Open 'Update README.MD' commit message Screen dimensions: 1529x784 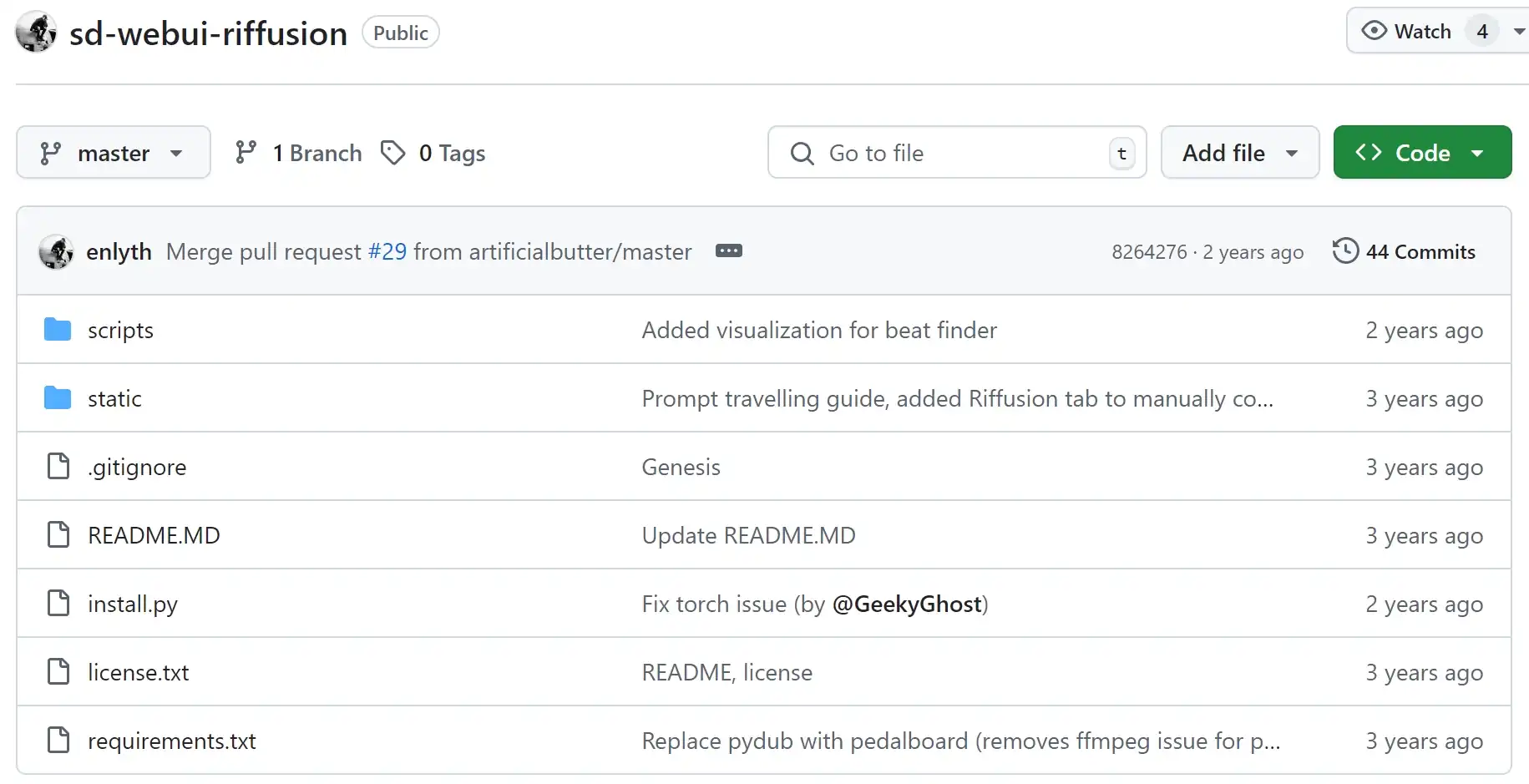748,535
